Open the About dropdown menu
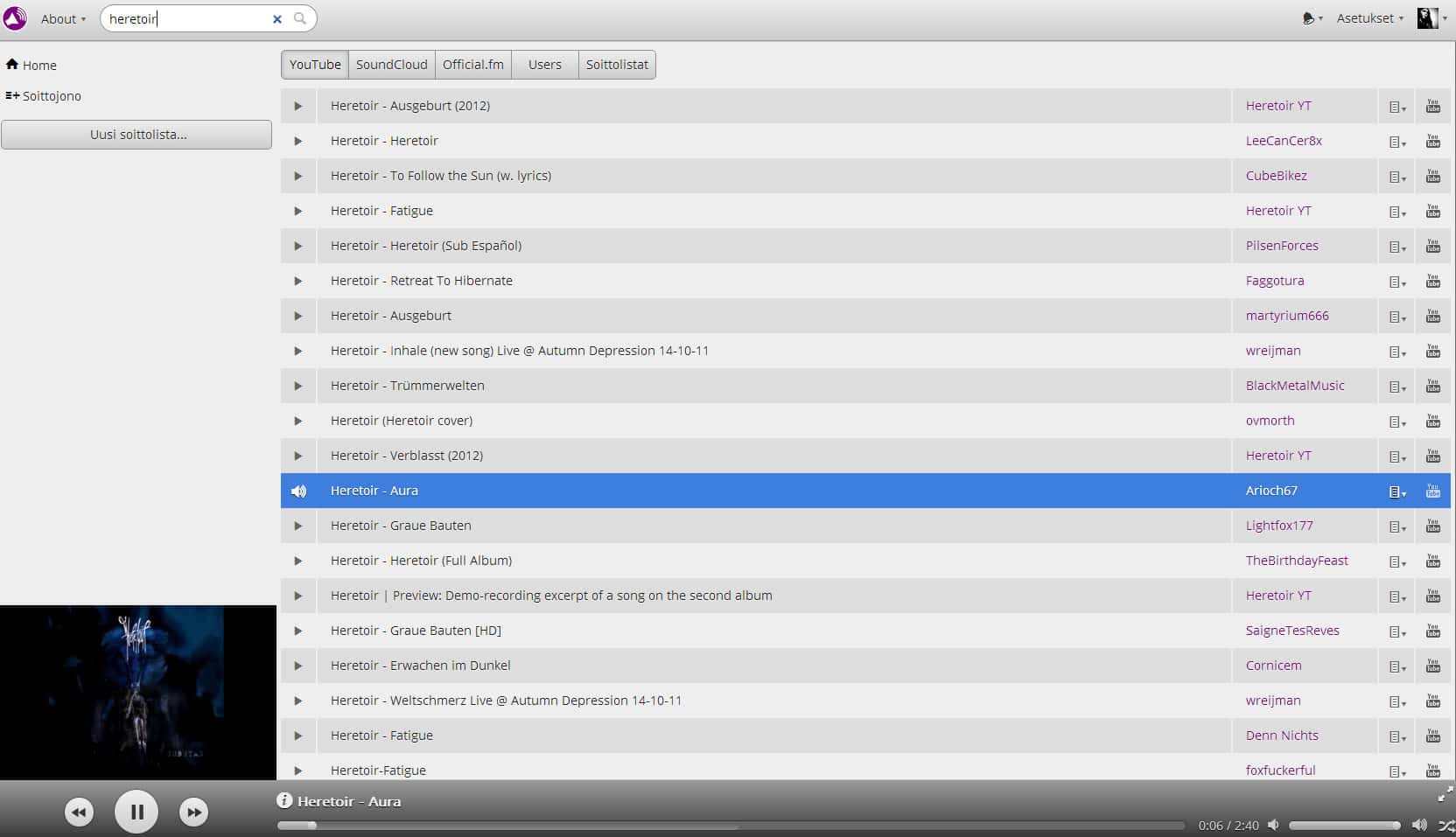Viewport: 1456px width, 837px height. (63, 18)
